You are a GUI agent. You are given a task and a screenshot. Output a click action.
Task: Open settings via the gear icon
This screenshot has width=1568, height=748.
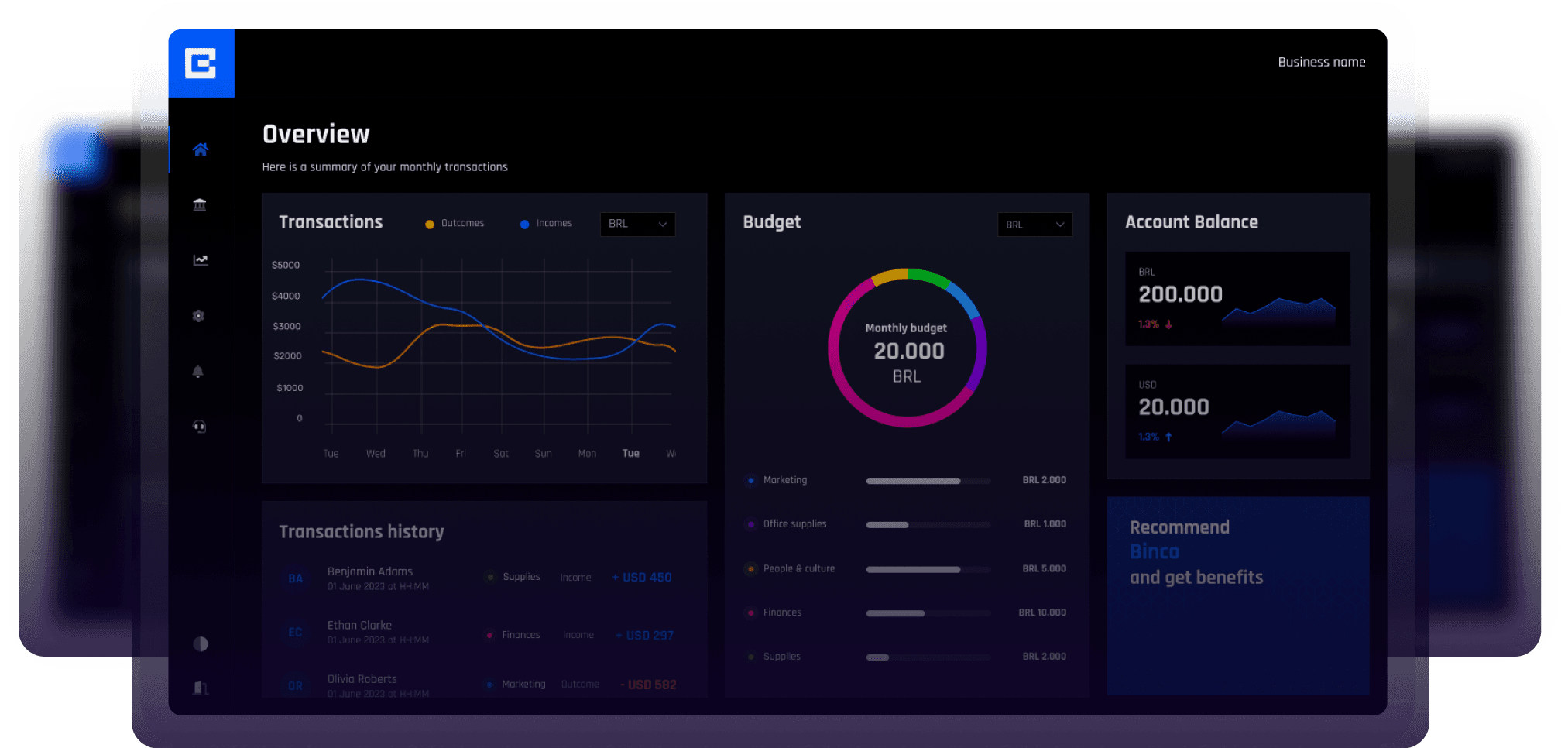point(199,316)
